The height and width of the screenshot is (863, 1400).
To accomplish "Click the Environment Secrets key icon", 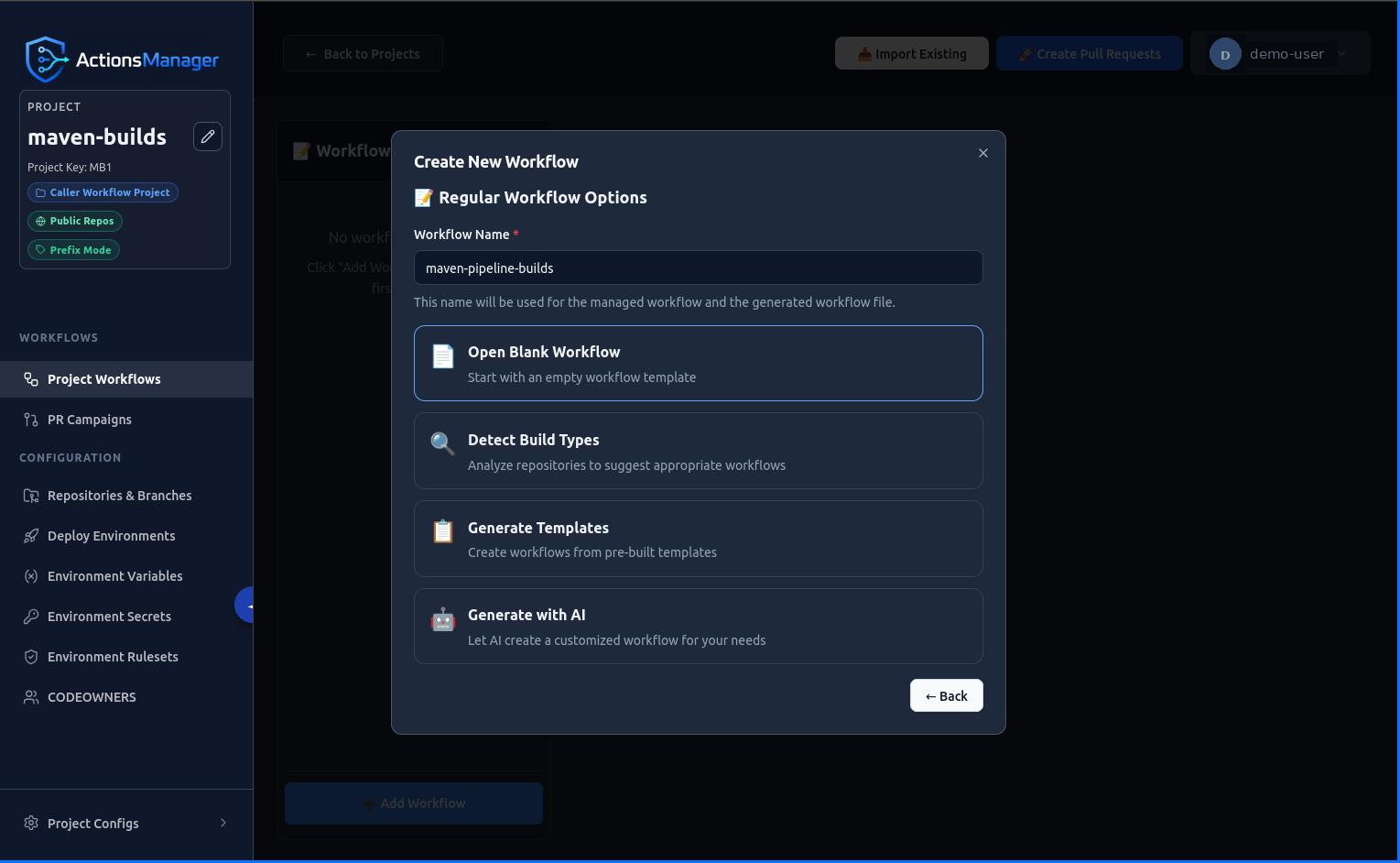I will 31,617.
